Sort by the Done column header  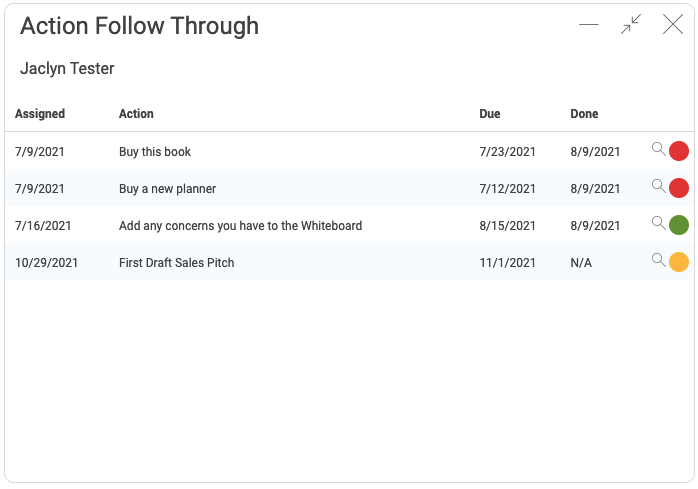[x=584, y=114]
